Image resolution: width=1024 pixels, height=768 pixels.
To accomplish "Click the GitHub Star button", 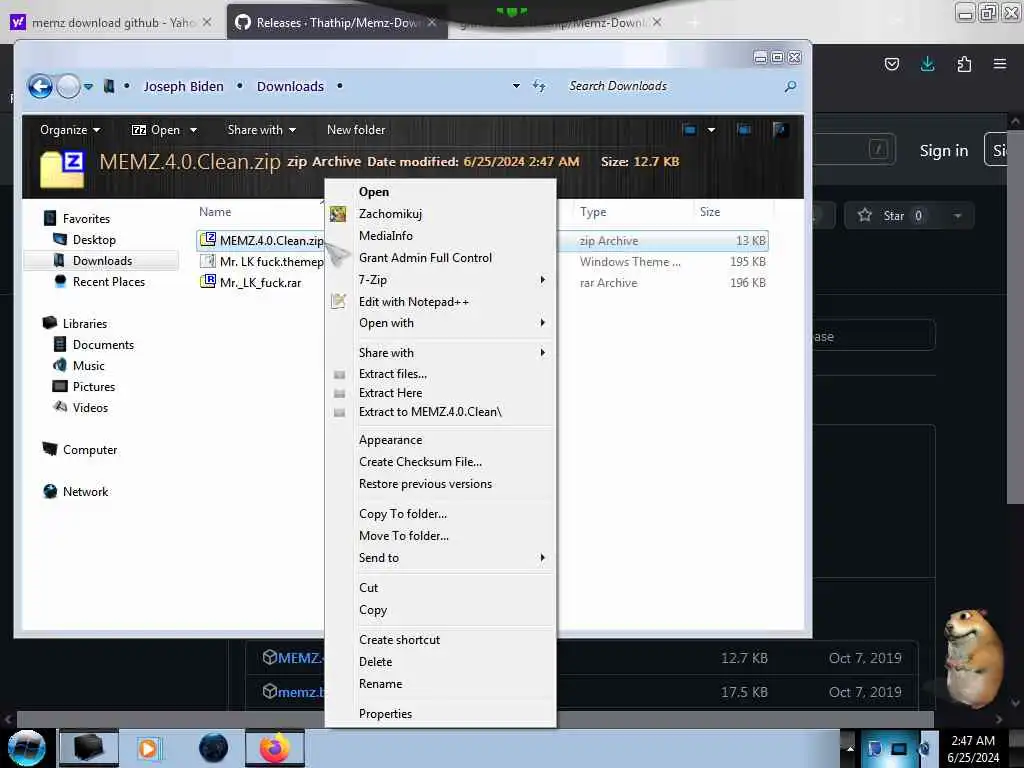I will click(892, 216).
